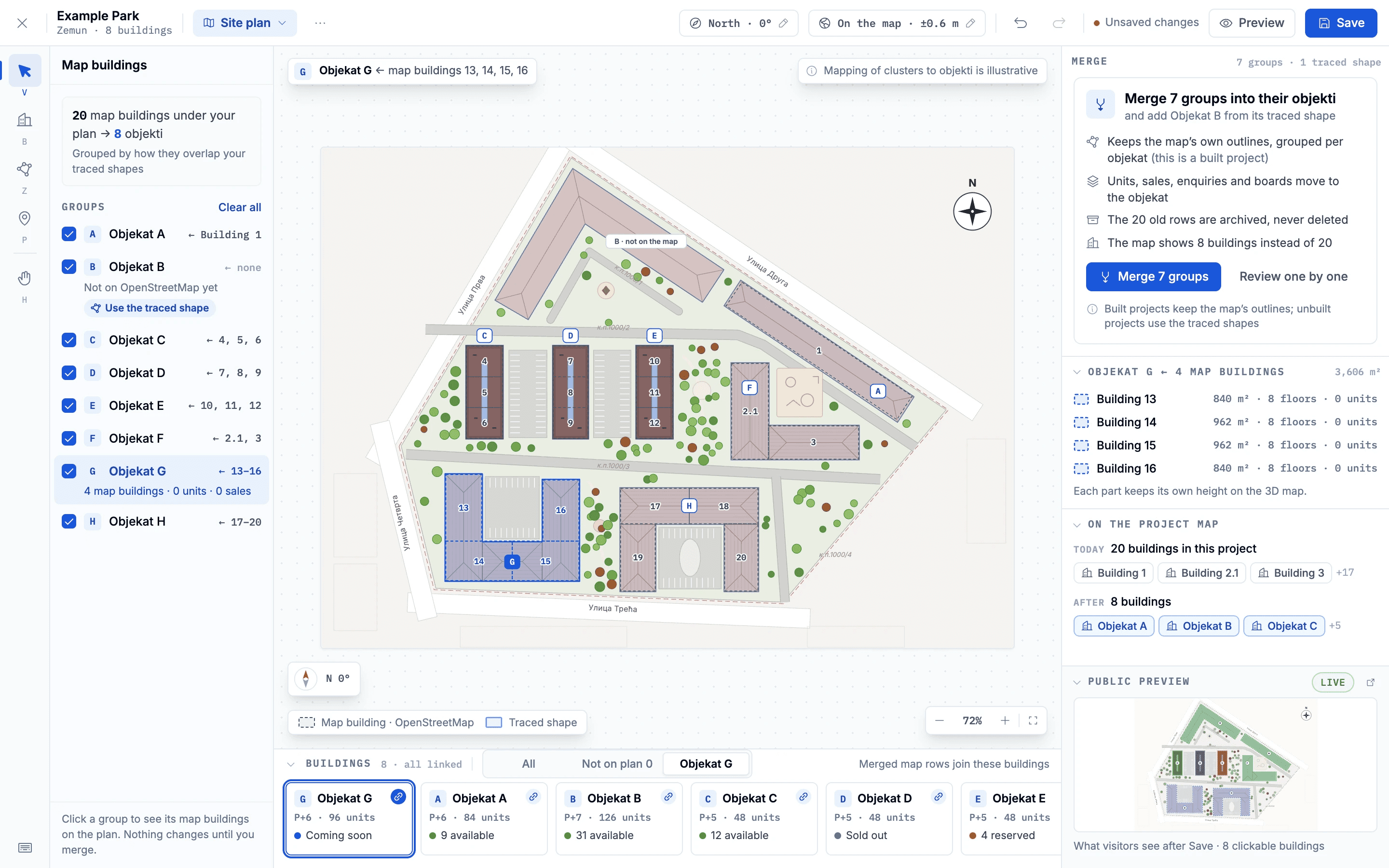The width and height of the screenshot is (1389, 868).
Task: Click the Preview button
Action: click(x=1252, y=23)
